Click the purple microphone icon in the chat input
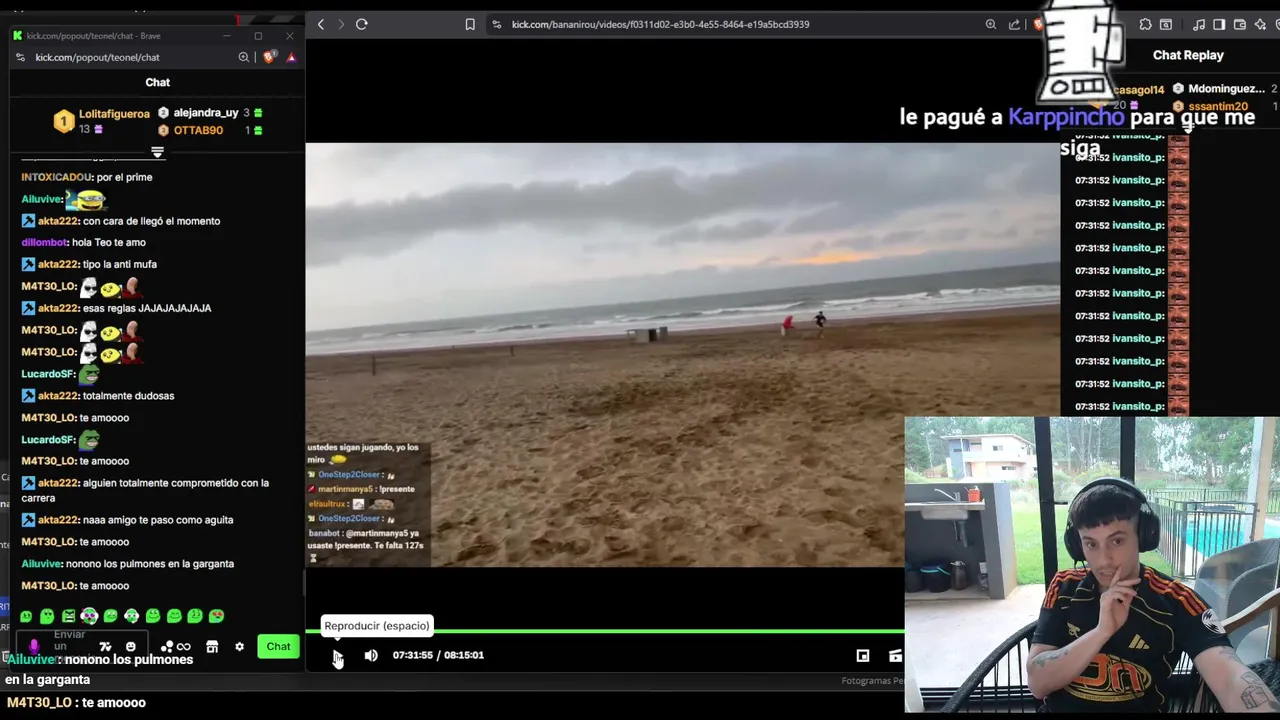Screen dimensions: 1280x720 34,647
